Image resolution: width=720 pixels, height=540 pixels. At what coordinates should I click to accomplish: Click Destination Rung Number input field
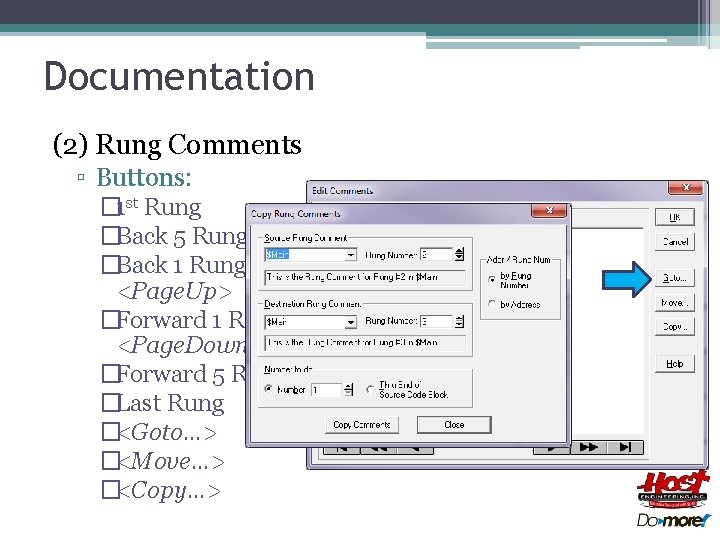pyautogui.click(x=437, y=321)
